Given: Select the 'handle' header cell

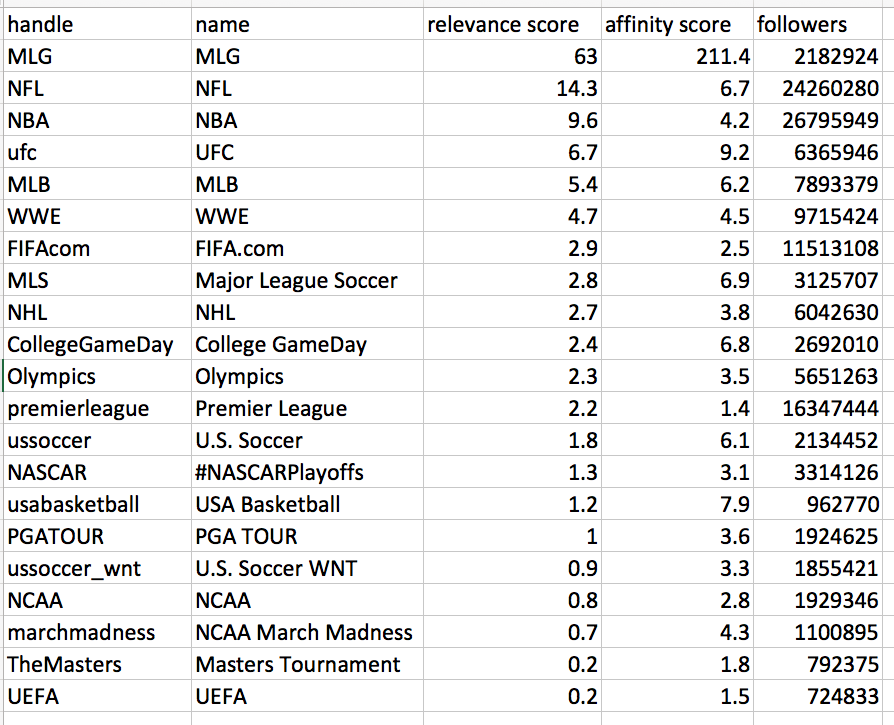Looking at the screenshot, I should coord(97,24).
